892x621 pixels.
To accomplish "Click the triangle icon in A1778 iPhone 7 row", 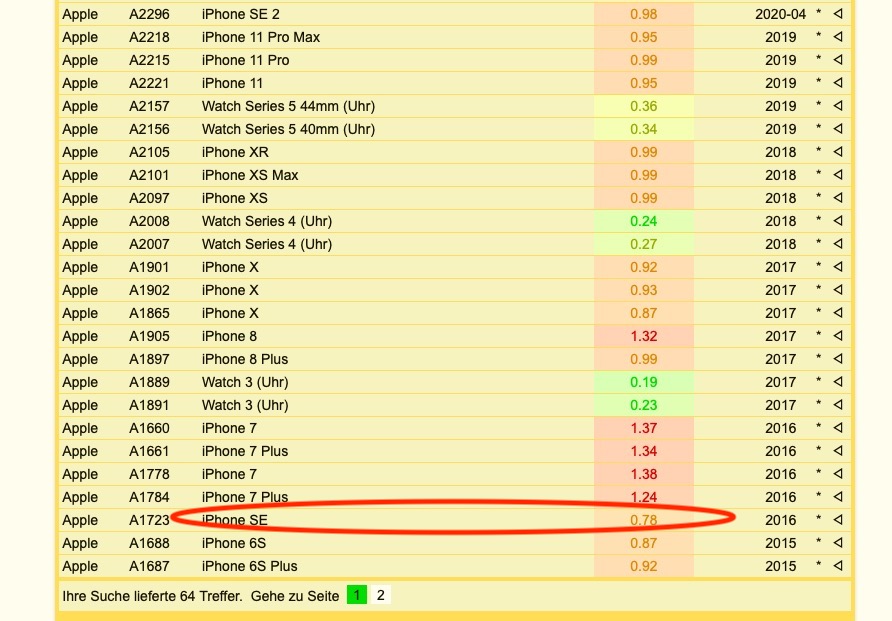I will click(838, 474).
